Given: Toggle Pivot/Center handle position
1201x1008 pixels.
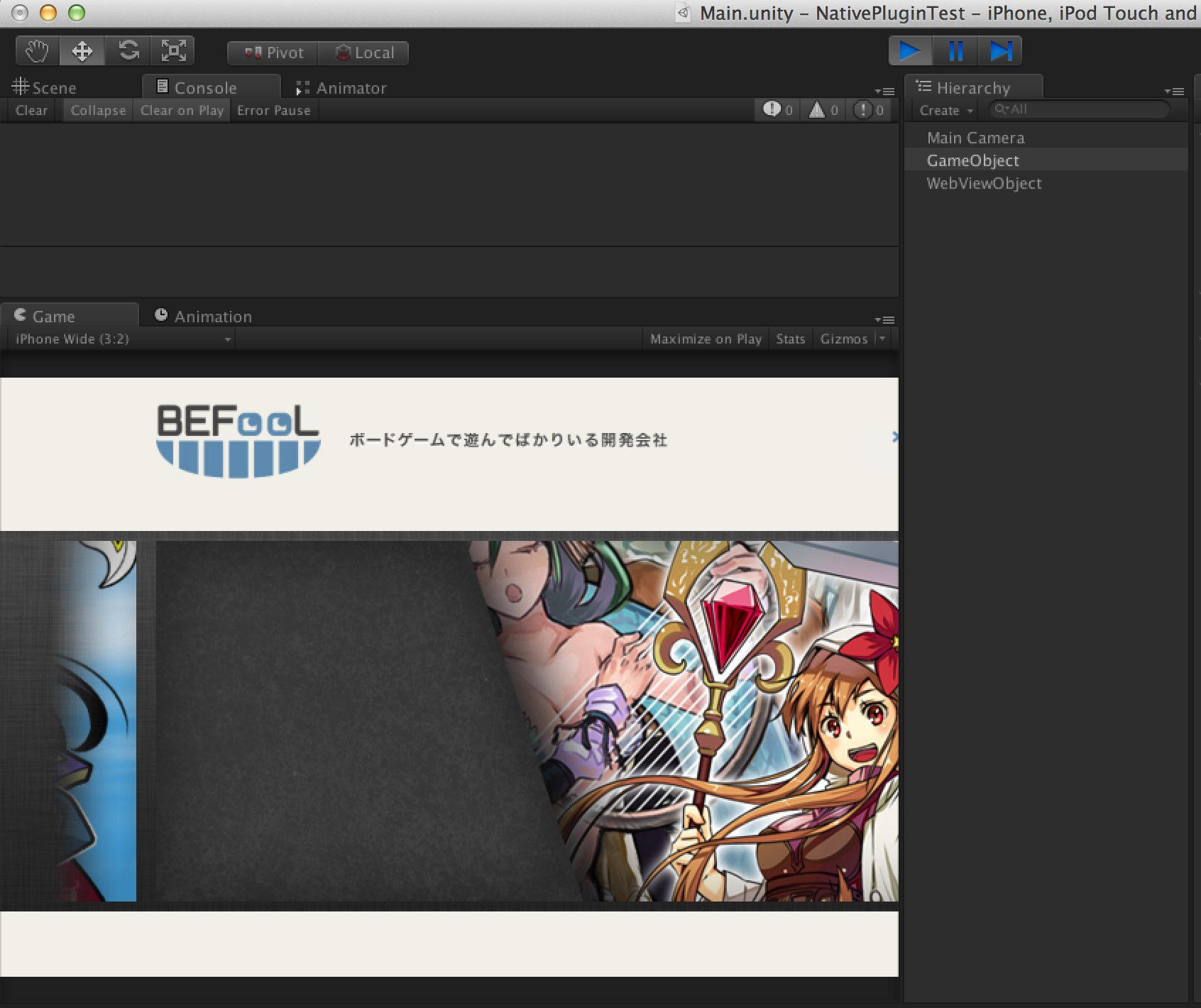Looking at the screenshot, I should tap(273, 53).
